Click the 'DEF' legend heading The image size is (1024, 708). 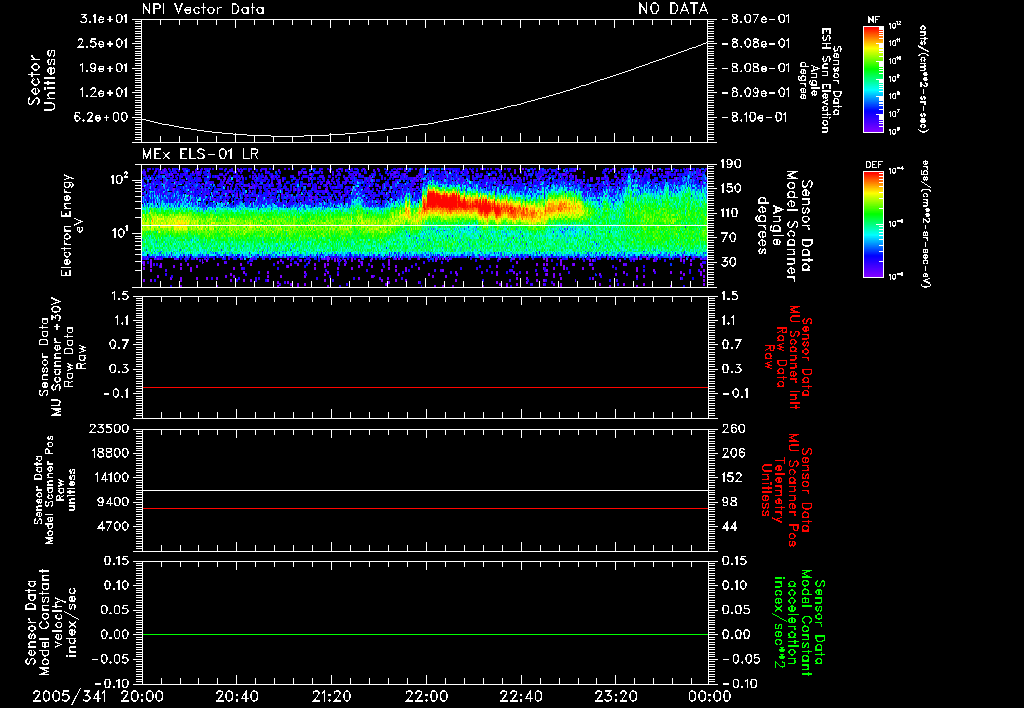[874, 165]
